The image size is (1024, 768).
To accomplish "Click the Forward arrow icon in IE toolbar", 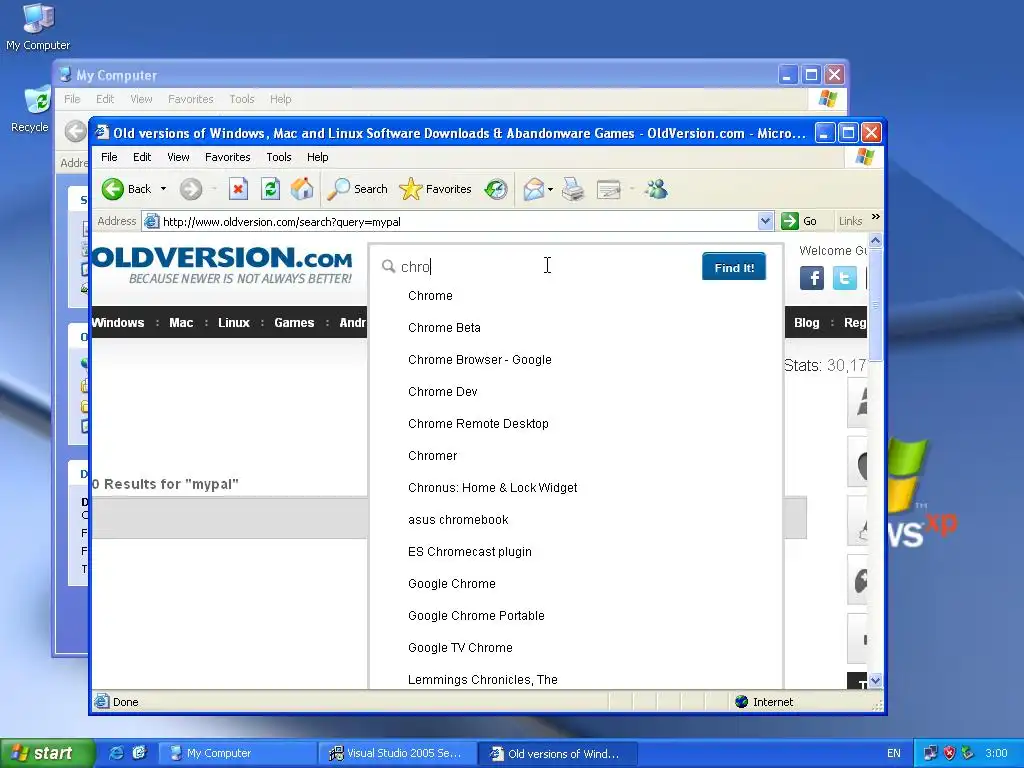I will click(x=191, y=189).
